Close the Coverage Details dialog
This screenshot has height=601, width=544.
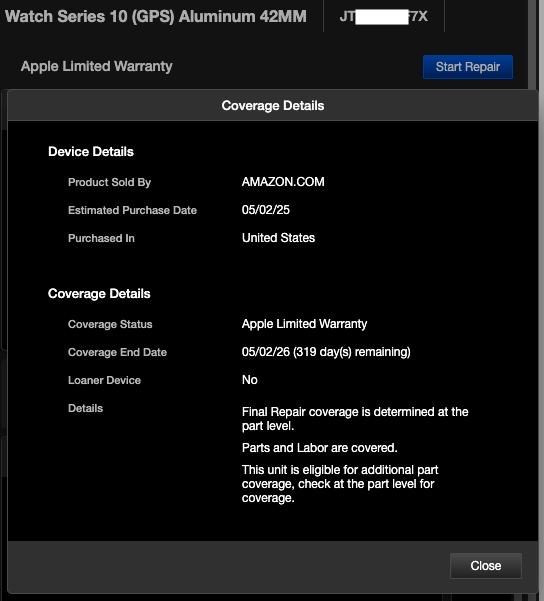485,565
